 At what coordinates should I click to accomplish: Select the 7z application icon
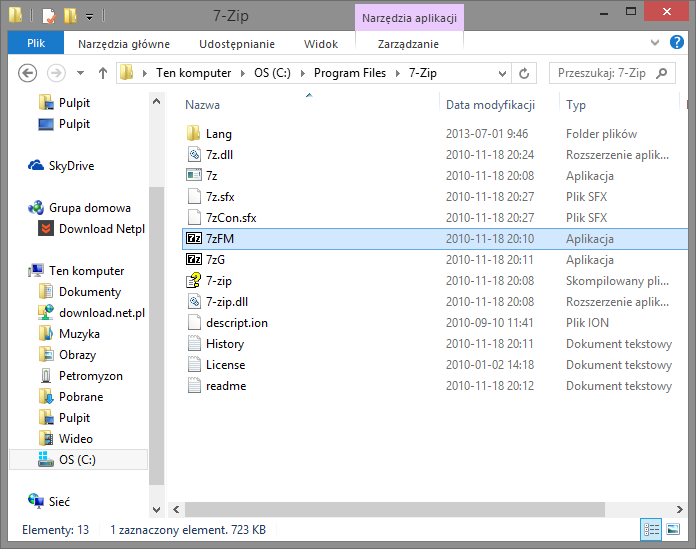[x=194, y=175]
